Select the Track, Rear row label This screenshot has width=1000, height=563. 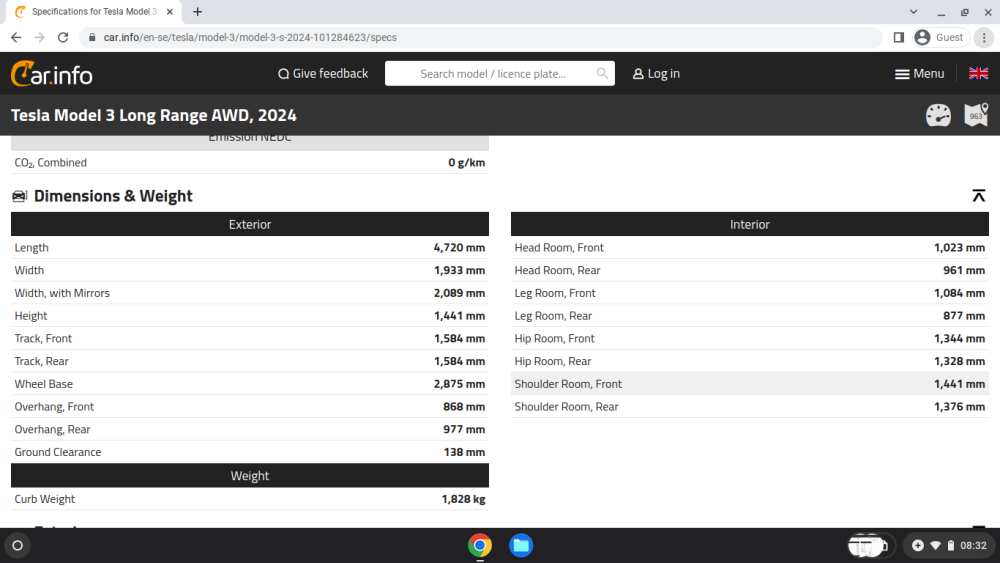41,361
